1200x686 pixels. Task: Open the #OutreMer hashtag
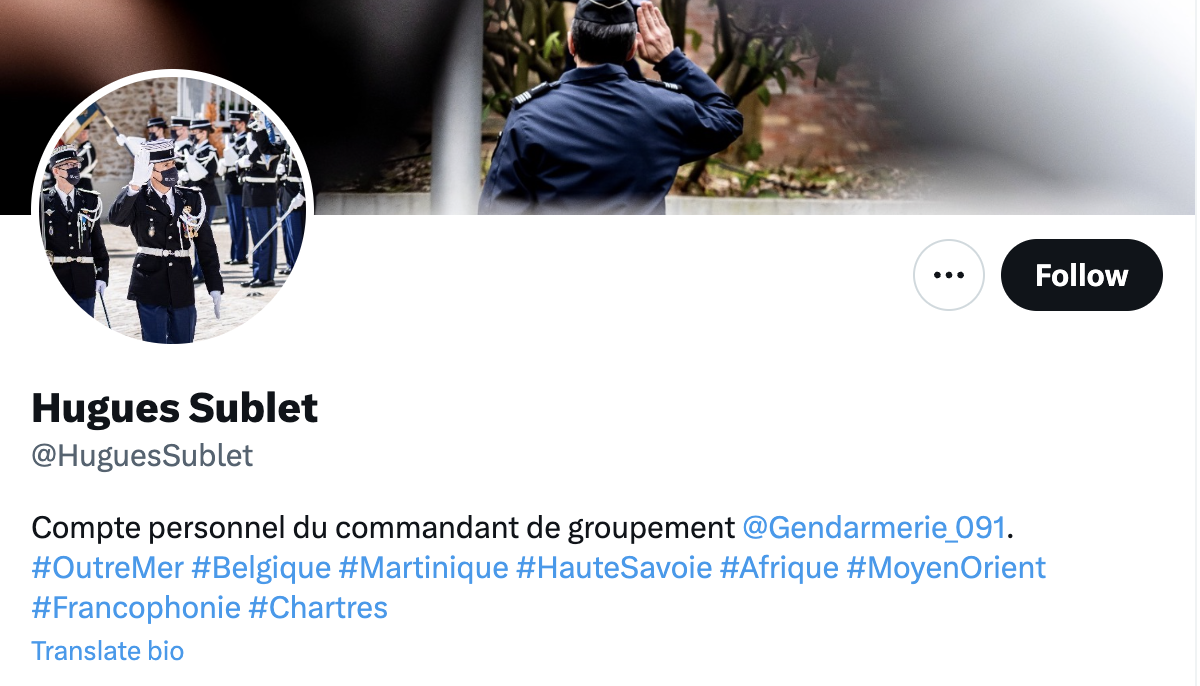(108, 568)
